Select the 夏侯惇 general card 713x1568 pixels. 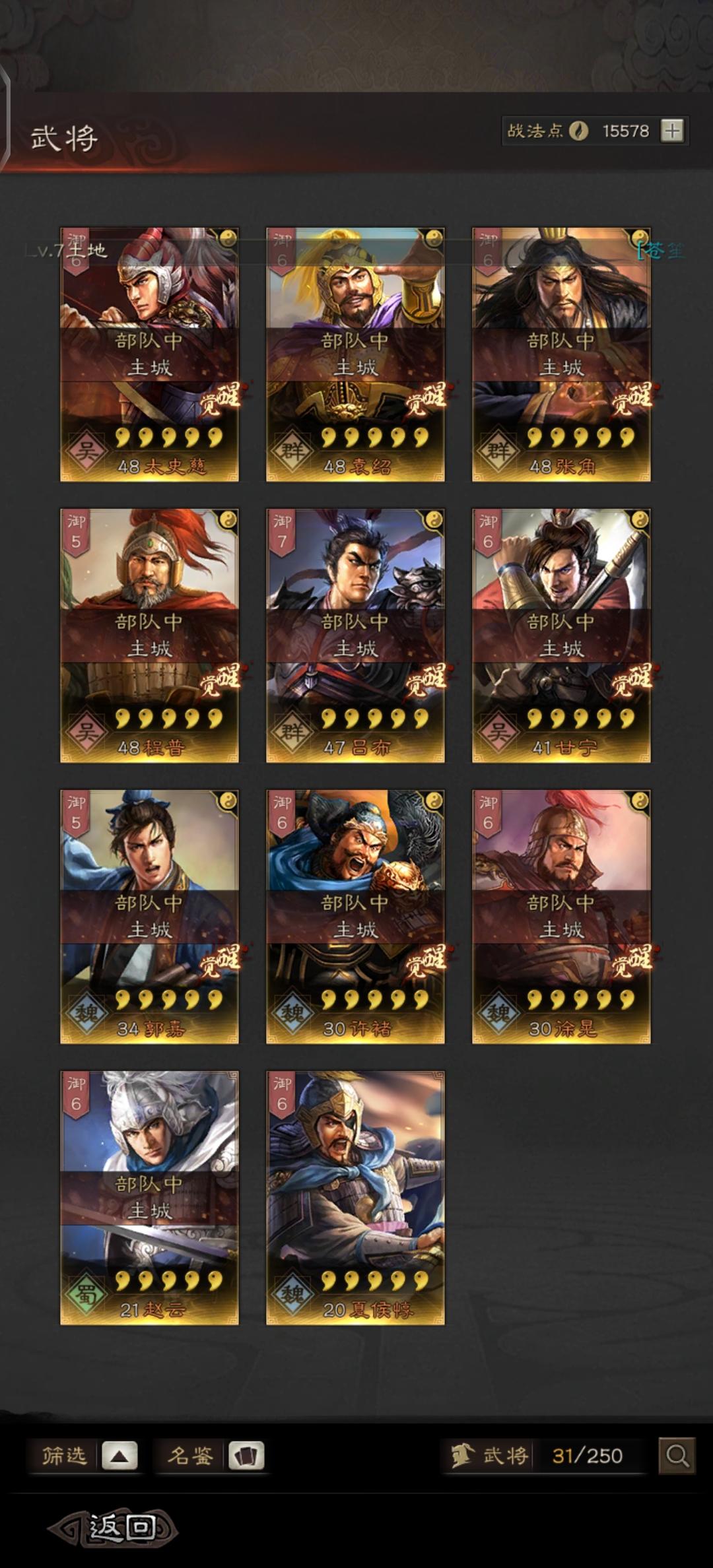[355, 1198]
